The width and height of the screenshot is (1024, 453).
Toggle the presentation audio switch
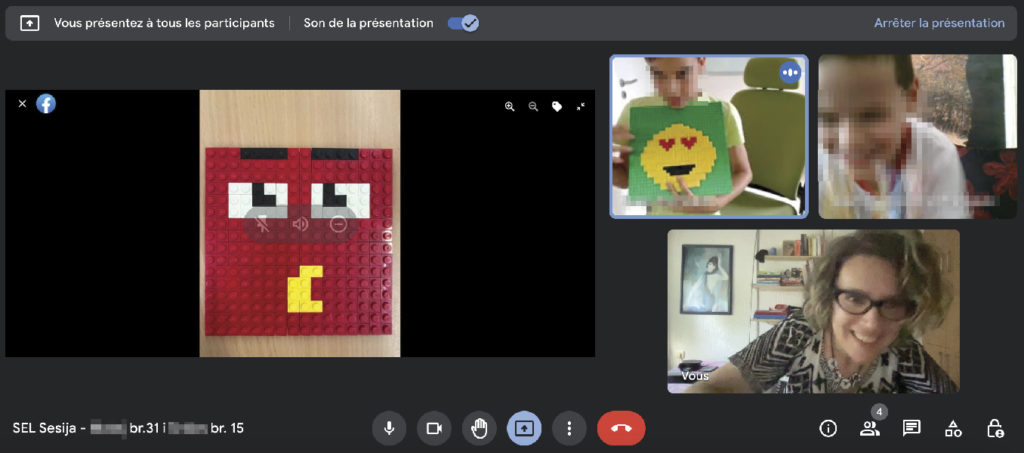point(462,23)
